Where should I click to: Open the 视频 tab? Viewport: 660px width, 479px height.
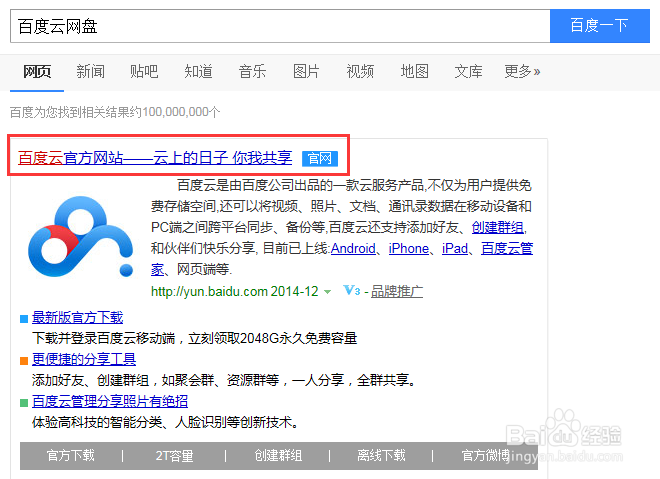click(360, 72)
